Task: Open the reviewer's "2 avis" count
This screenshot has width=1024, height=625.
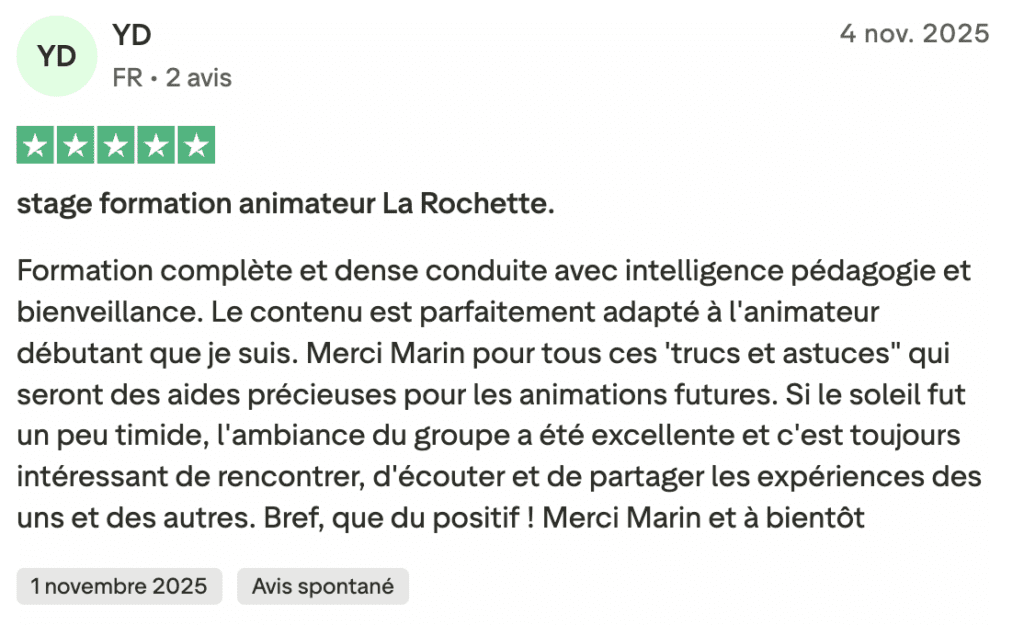Action: click(198, 78)
